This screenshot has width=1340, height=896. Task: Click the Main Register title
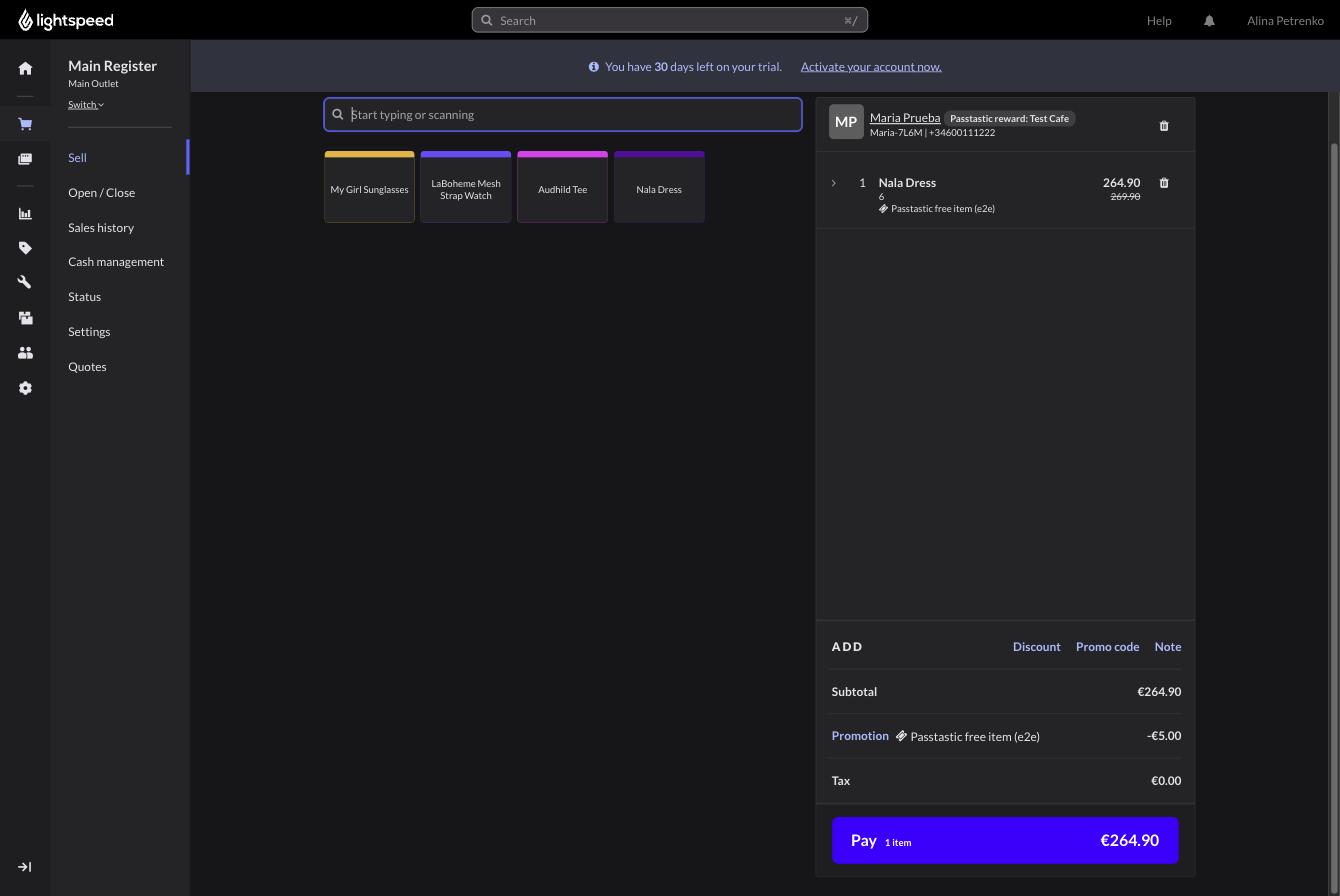(x=112, y=66)
